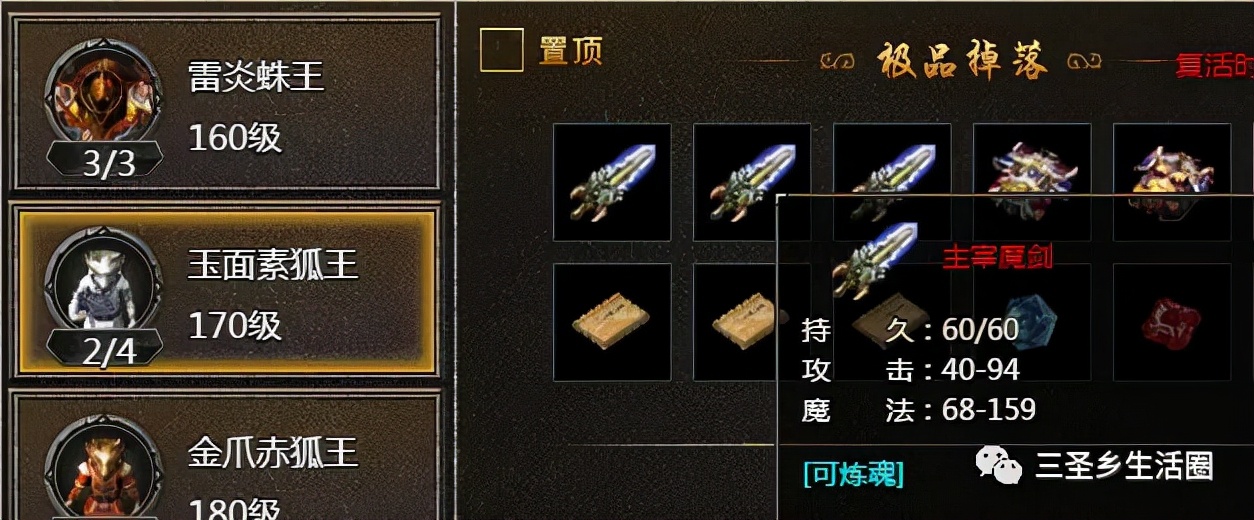The width and height of the screenshot is (1254, 520).
Task: Click the 主宰魔剑 tooltip title
Action: click(998, 256)
